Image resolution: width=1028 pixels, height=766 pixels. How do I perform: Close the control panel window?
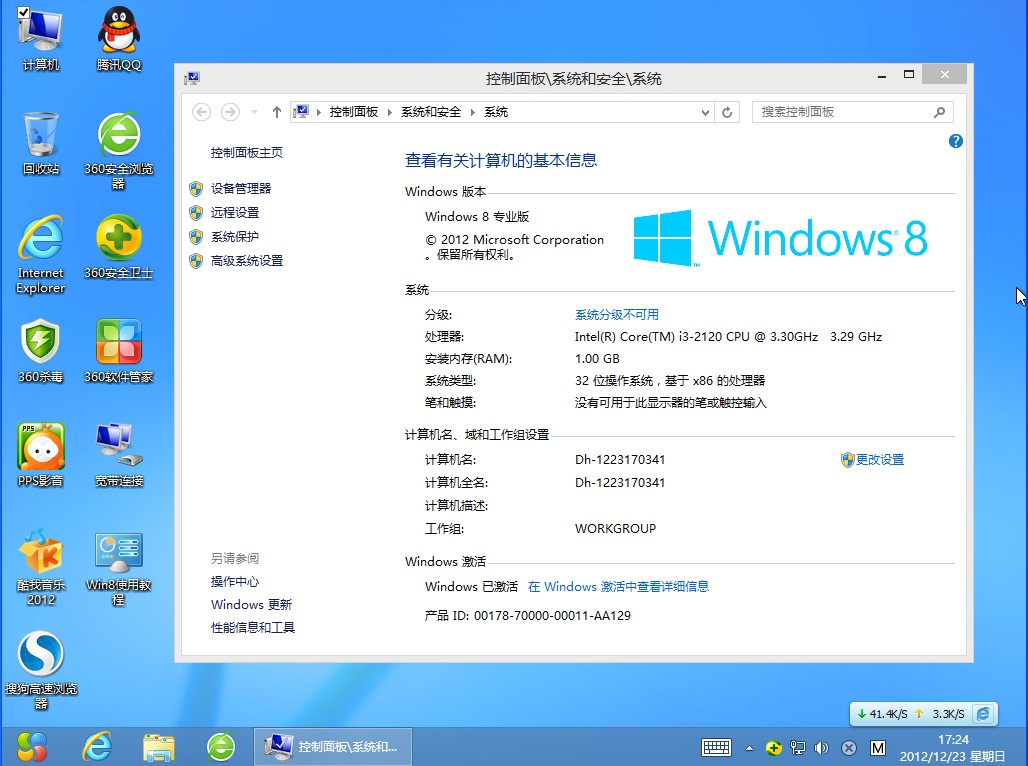pyautogui.click(x=944, y=75)
